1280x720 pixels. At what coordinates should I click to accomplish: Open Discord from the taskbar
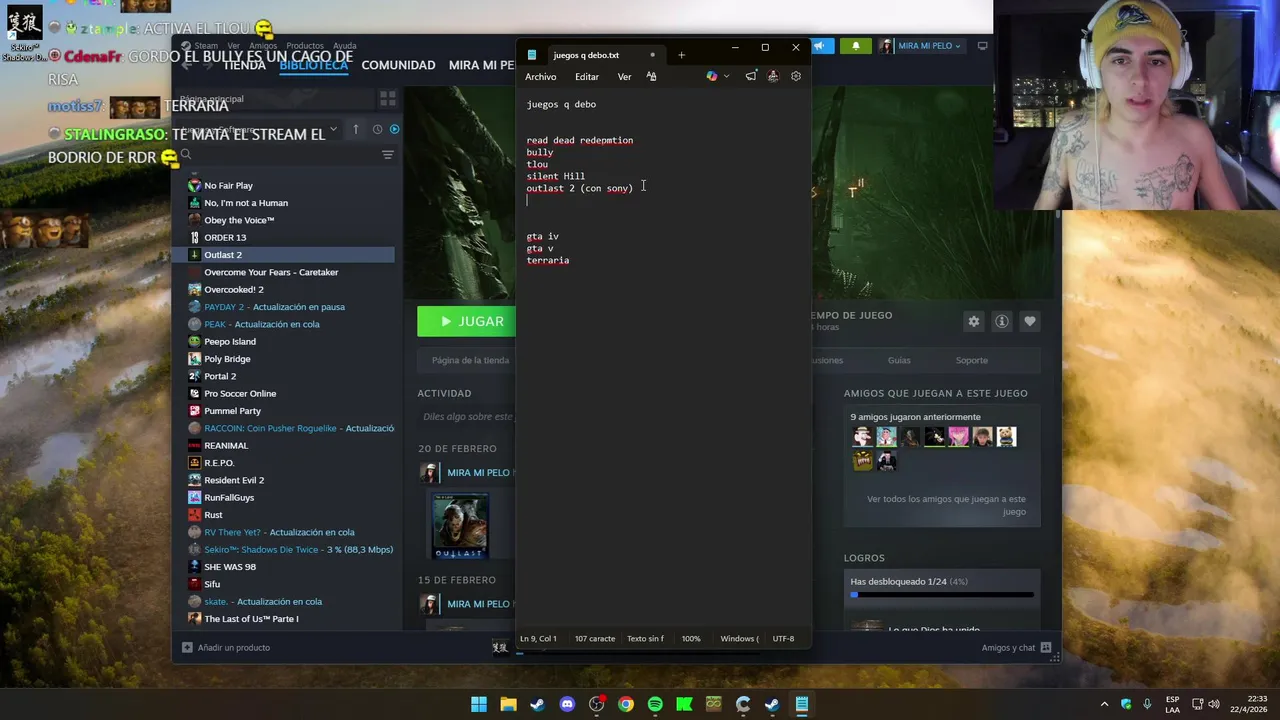[x=567, y=704]
